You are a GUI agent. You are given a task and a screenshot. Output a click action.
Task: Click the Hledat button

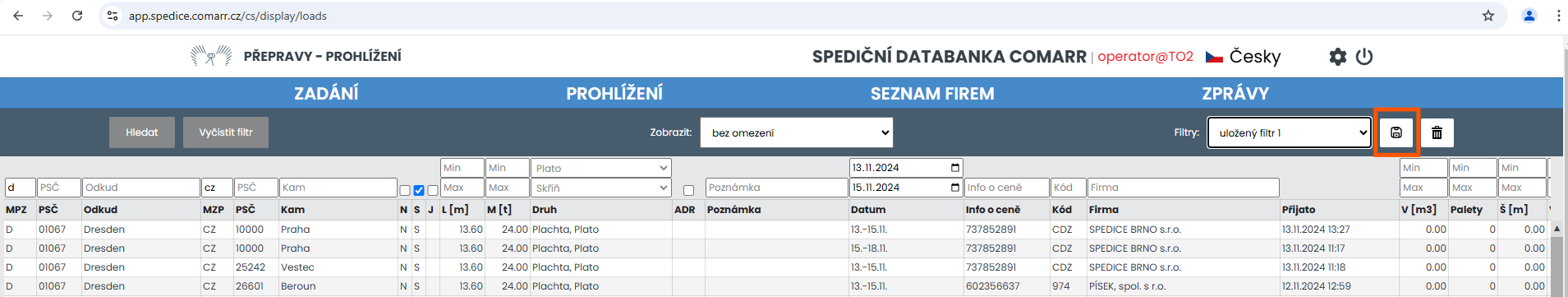[x=142, y=132]
